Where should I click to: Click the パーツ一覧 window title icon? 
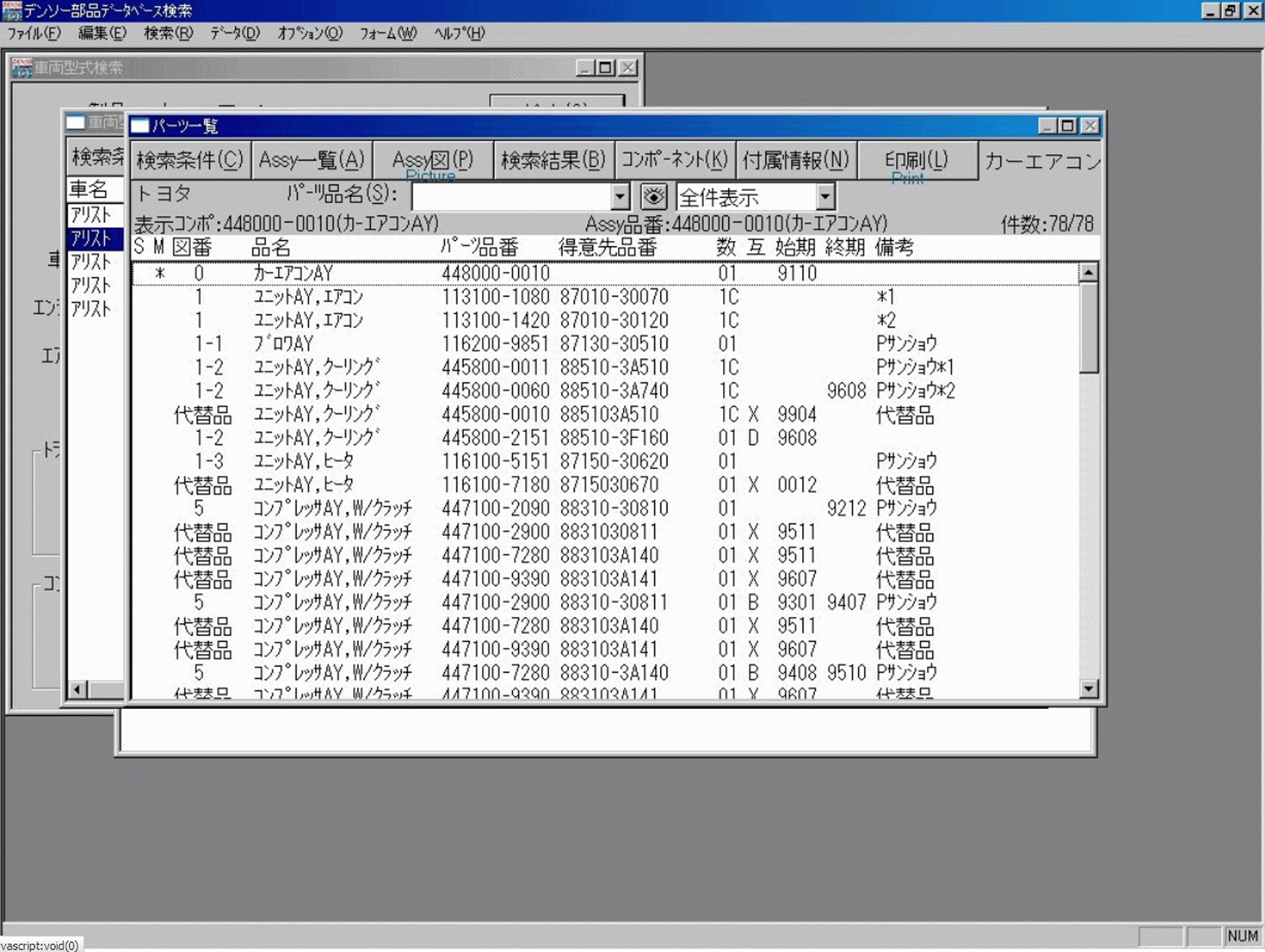140,126
